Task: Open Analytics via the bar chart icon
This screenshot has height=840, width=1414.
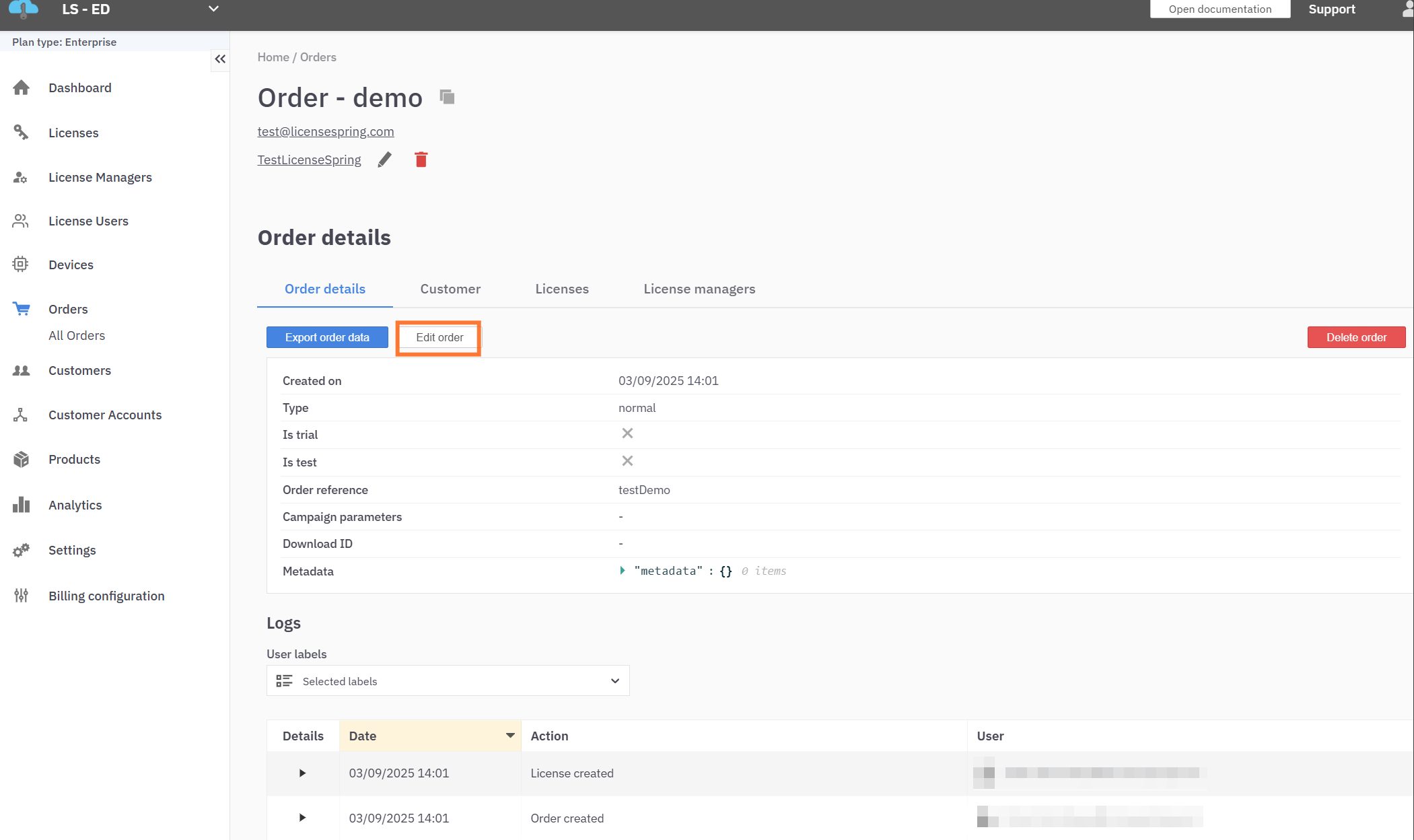Action: [x=21, y=505]
